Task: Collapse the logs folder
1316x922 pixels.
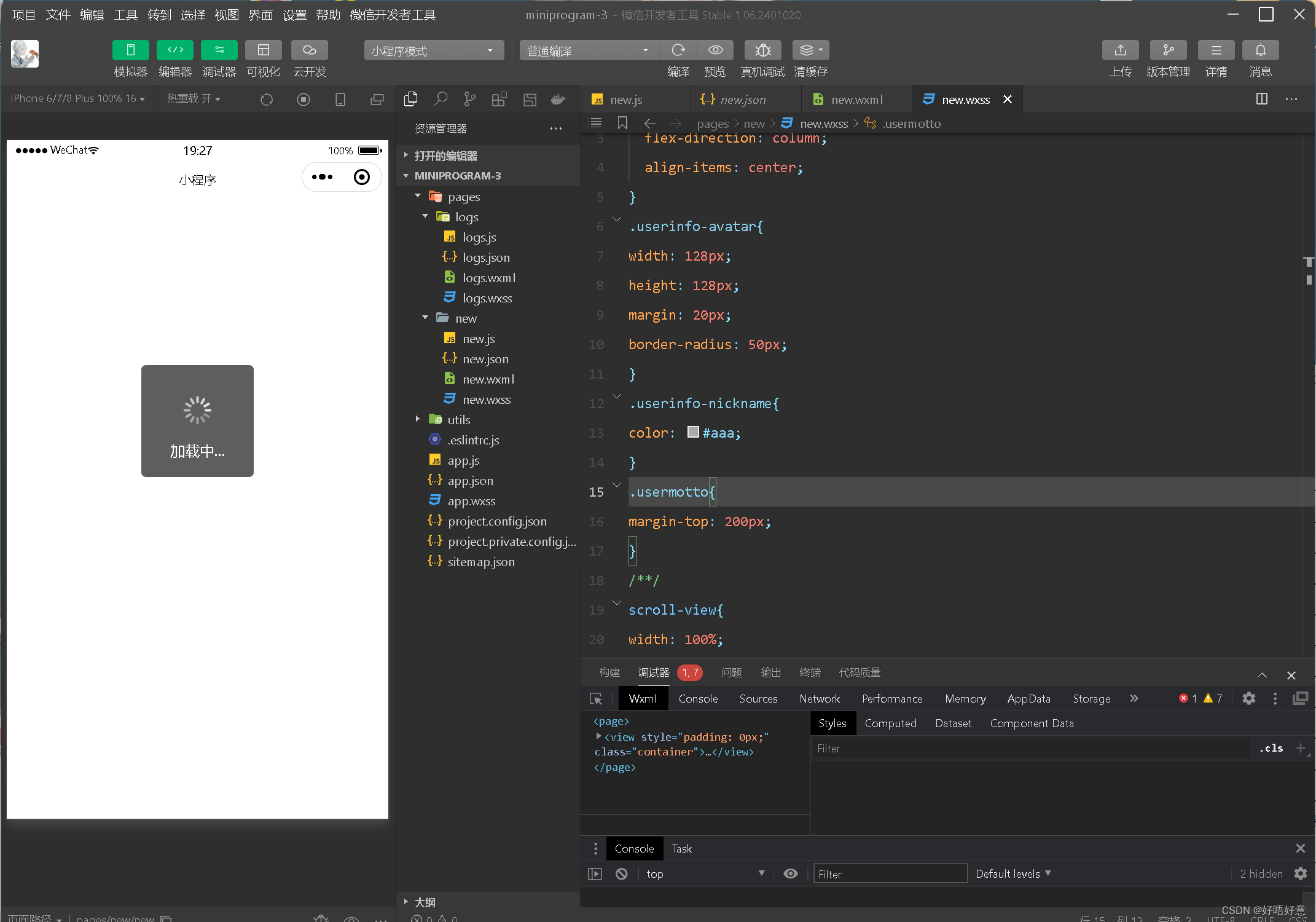Action: (425, 216)
